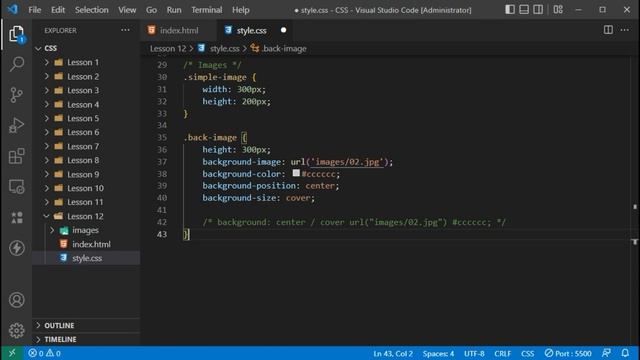Click the VS Code logo in the title bar

coord(13,9)
